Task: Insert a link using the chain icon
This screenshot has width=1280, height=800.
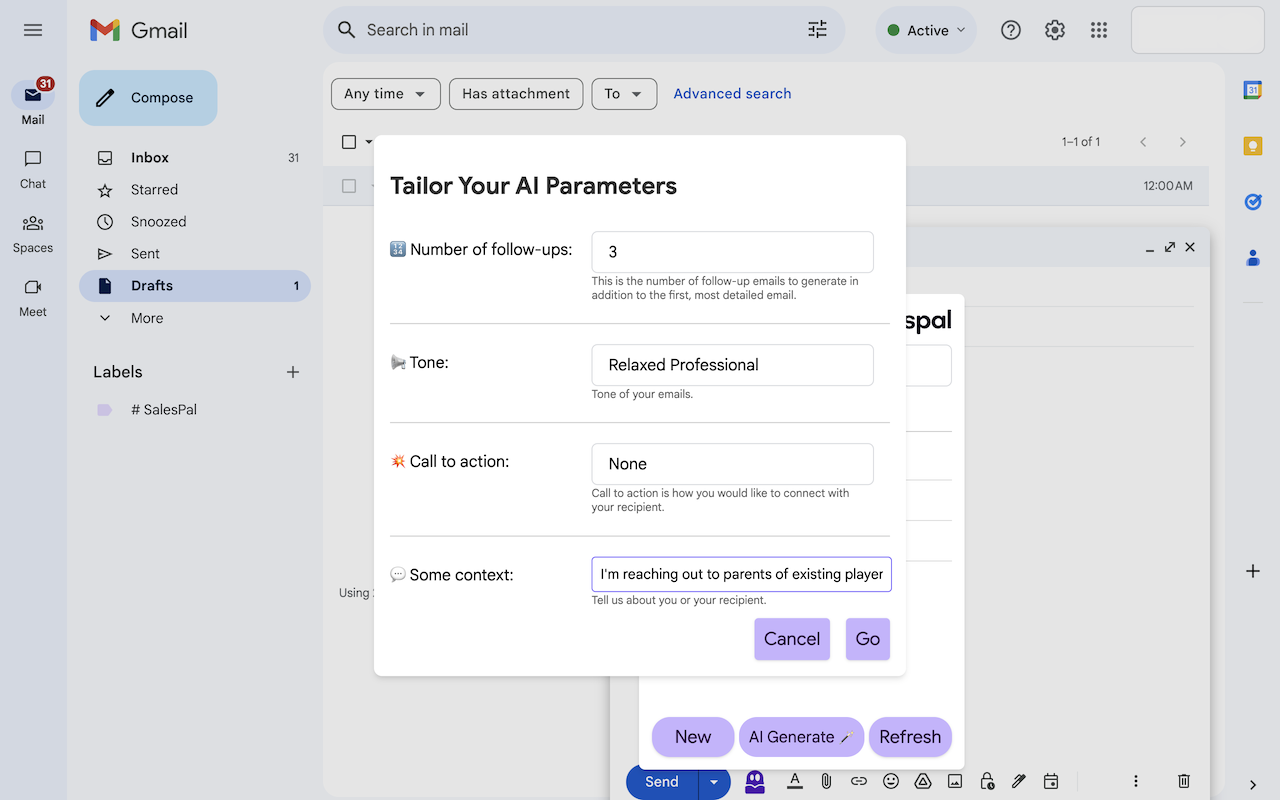Action: pos(859,782)
